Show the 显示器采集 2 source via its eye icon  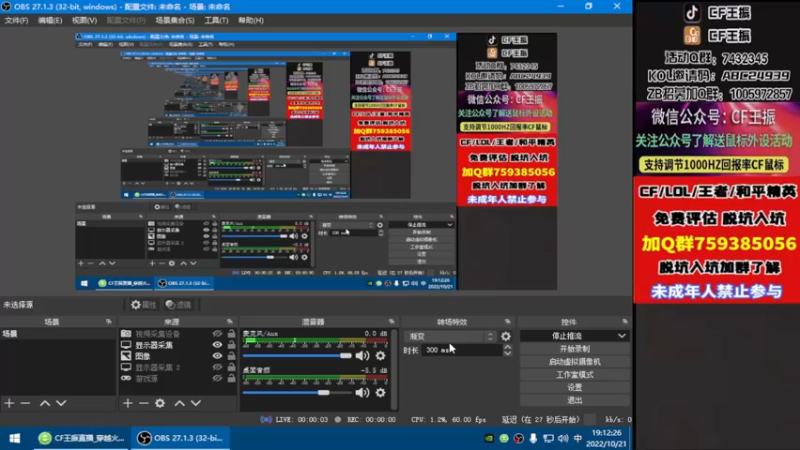[217, 367]
